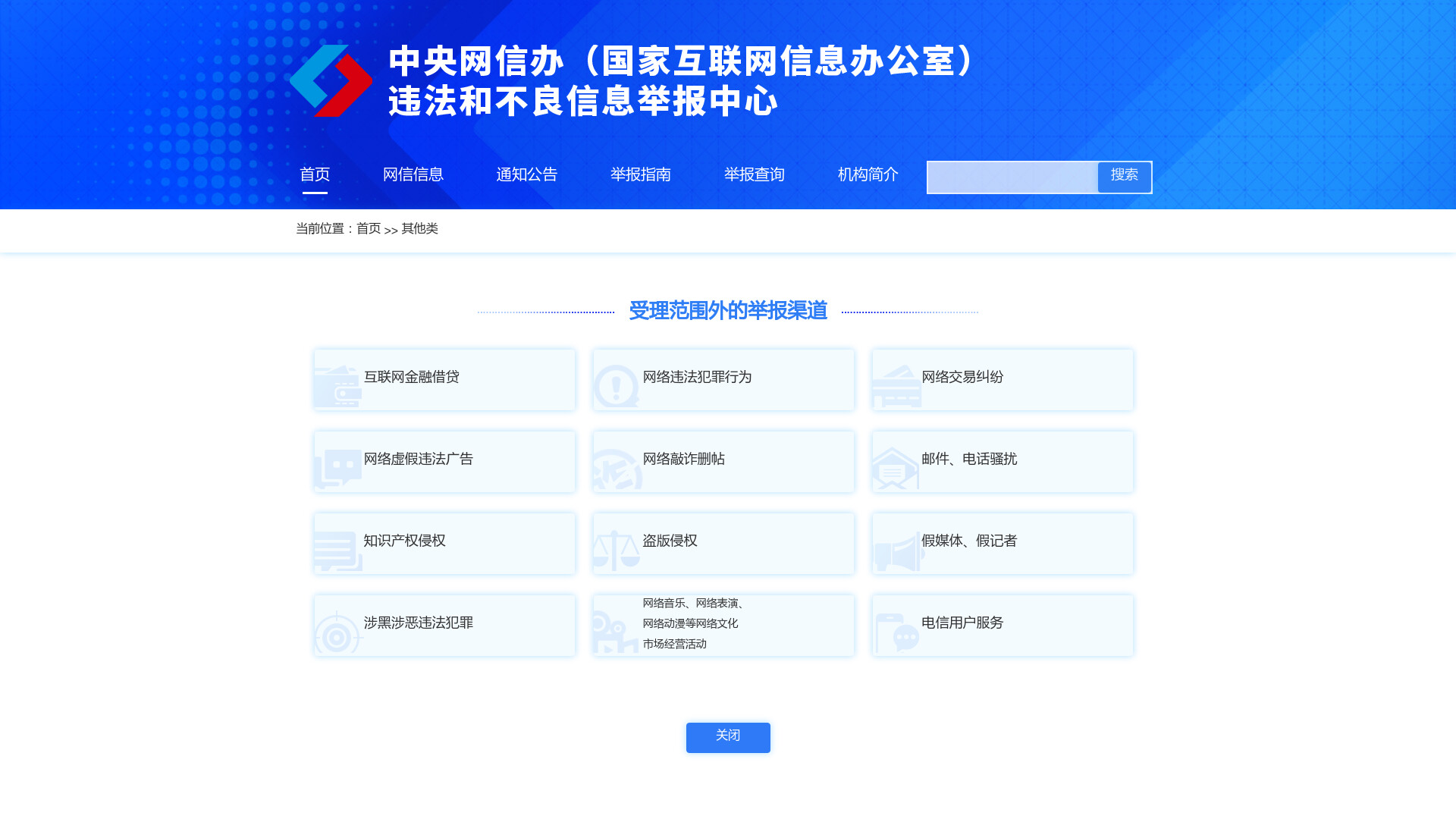Viewport: 1456px width, 819px height.
Task: Click exclamation icon beside 网络违法犯罪行为
Action: tap(617, 386)
